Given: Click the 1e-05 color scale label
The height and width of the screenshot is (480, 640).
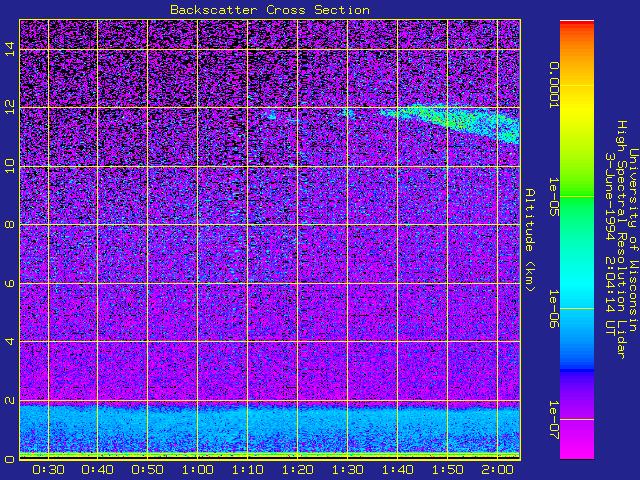Looking at the screenshot, I should [553, 197].
